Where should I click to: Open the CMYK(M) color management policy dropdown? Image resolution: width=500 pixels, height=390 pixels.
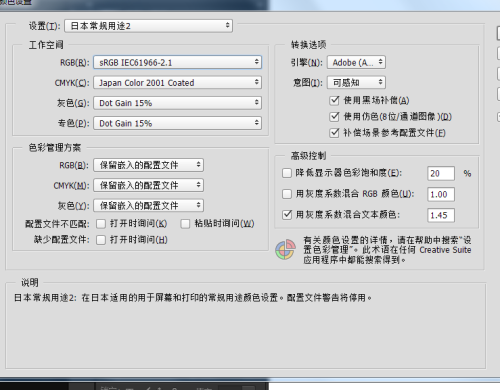(x=148, y=185)
